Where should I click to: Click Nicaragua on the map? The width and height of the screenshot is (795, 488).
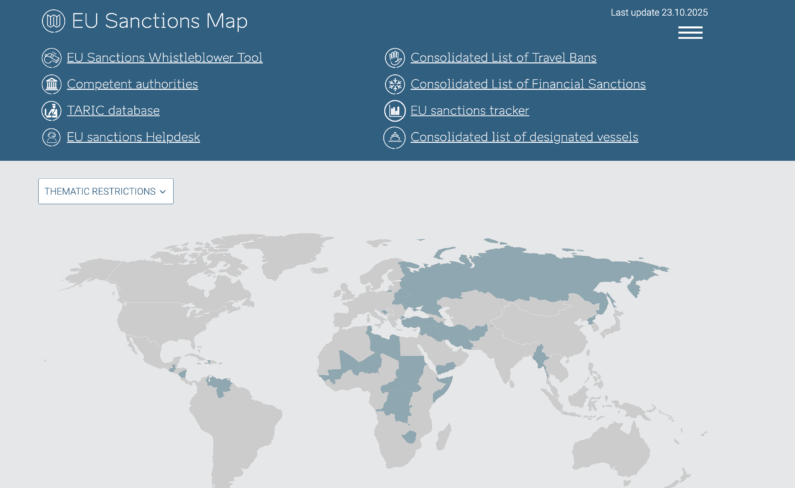point(183,374)
